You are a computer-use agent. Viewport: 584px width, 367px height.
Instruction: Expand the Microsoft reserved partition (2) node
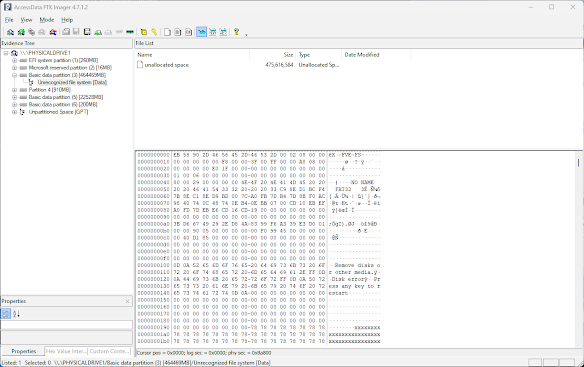click(14, 68)
